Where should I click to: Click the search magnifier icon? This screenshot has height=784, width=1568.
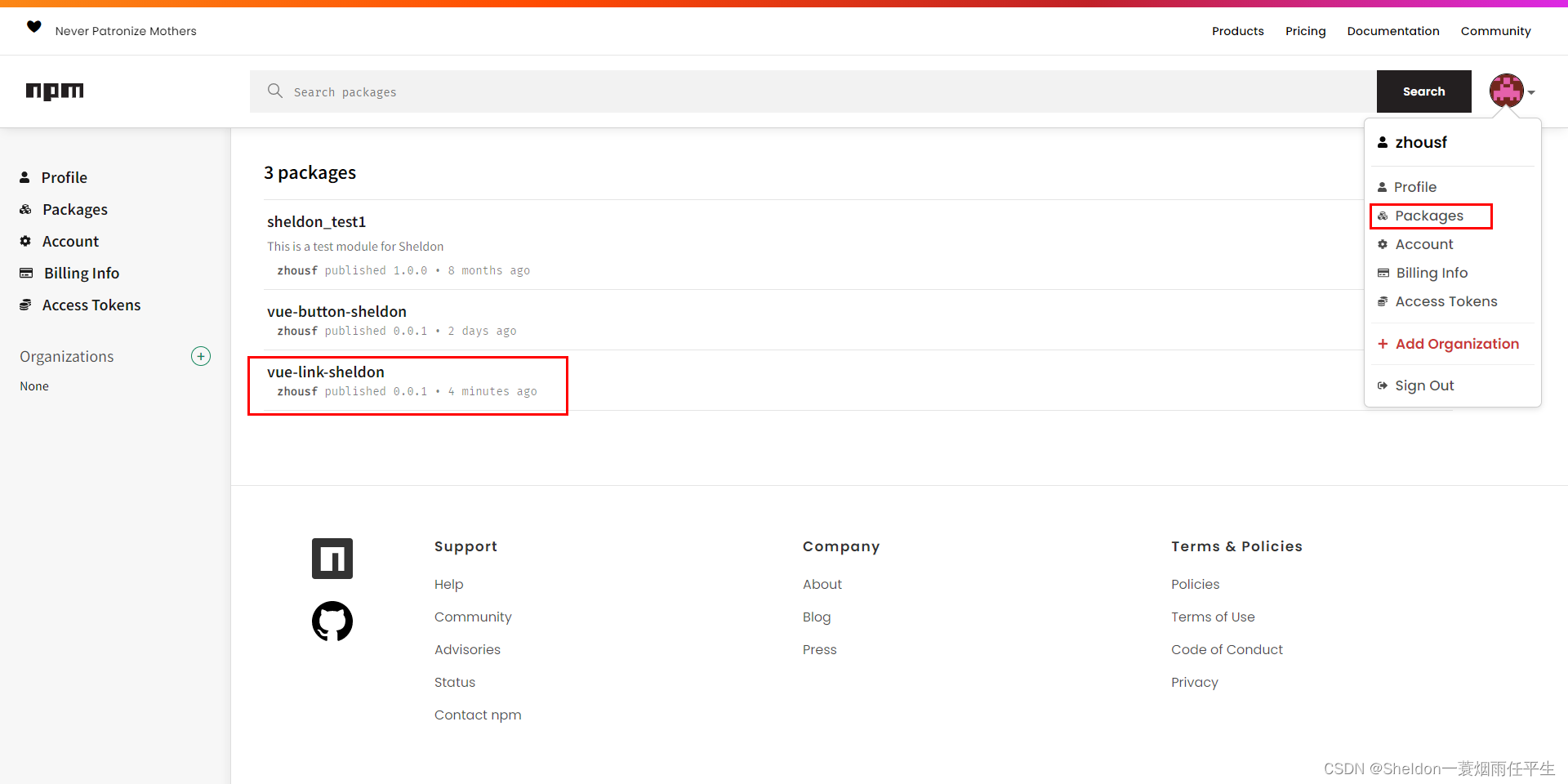pyautogui.click(x=275, y=91)
